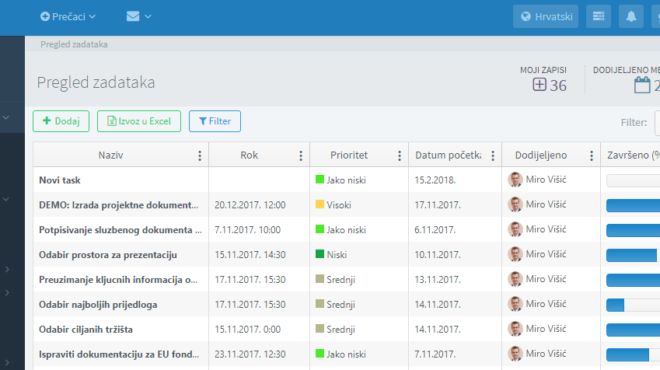Focus the Filter input field
This screenshot has height=370, width=660.
click(657, 122)
